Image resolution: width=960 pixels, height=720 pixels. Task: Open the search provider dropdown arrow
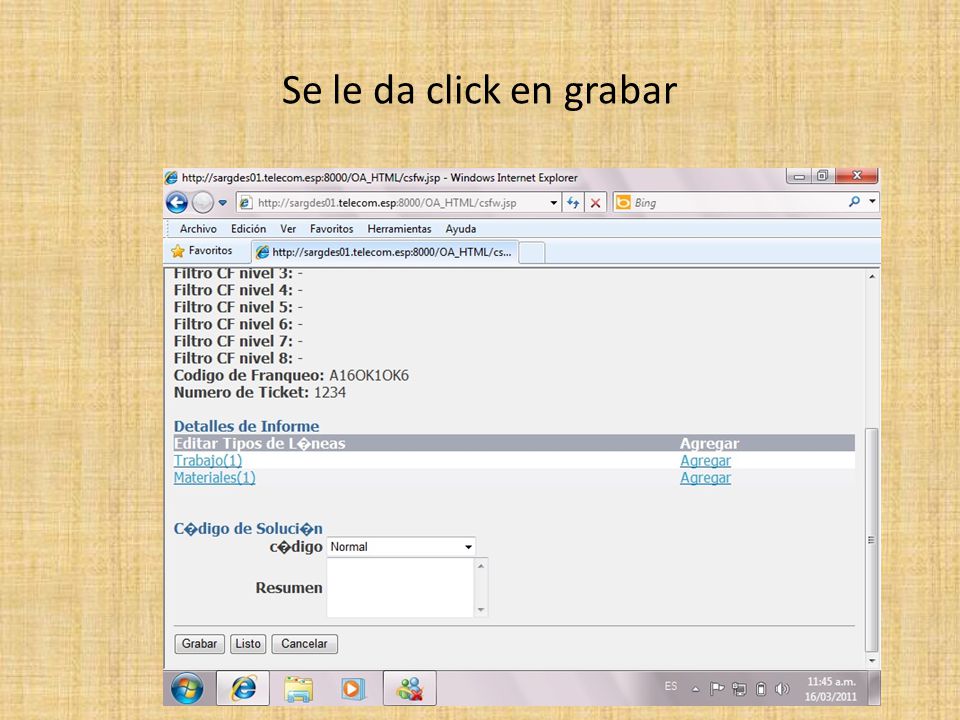click(x=872, y=201)
